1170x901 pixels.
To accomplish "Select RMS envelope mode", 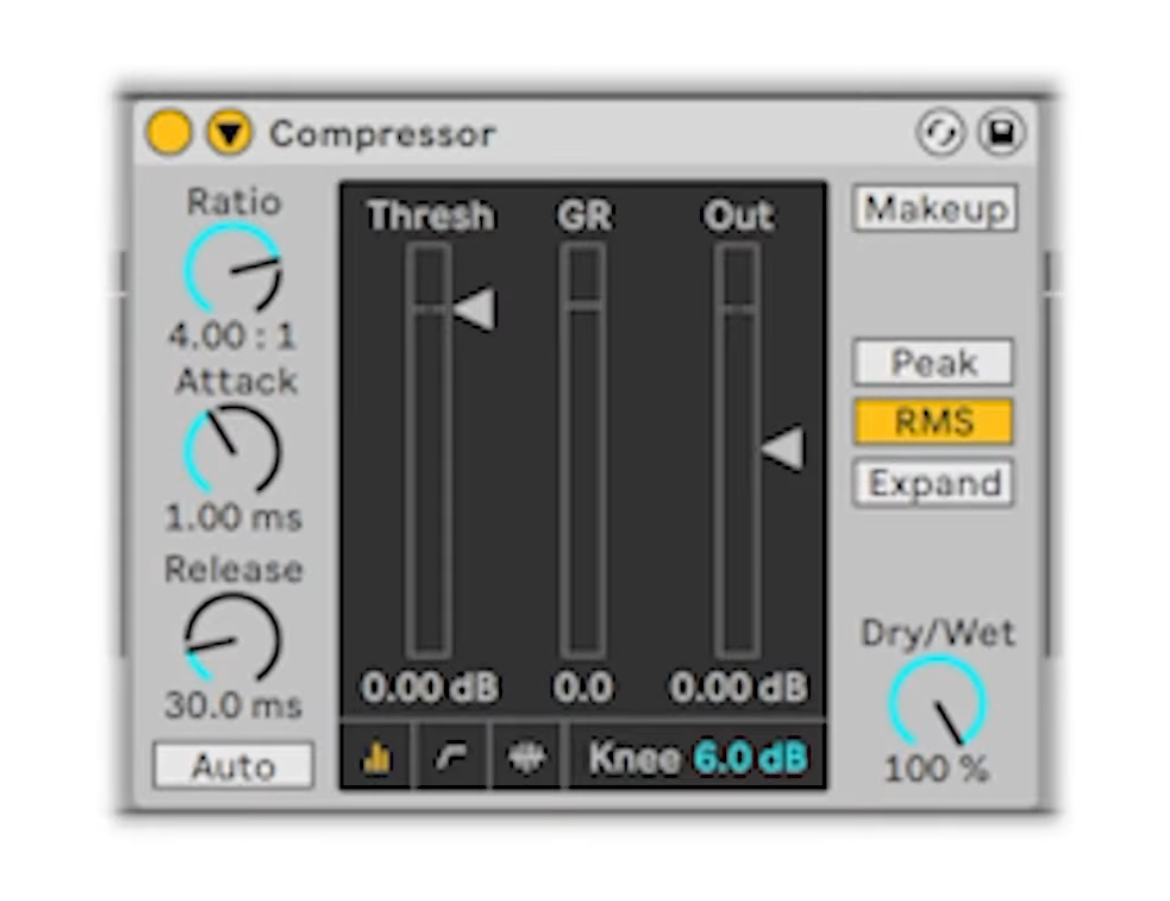I will 933,422.
